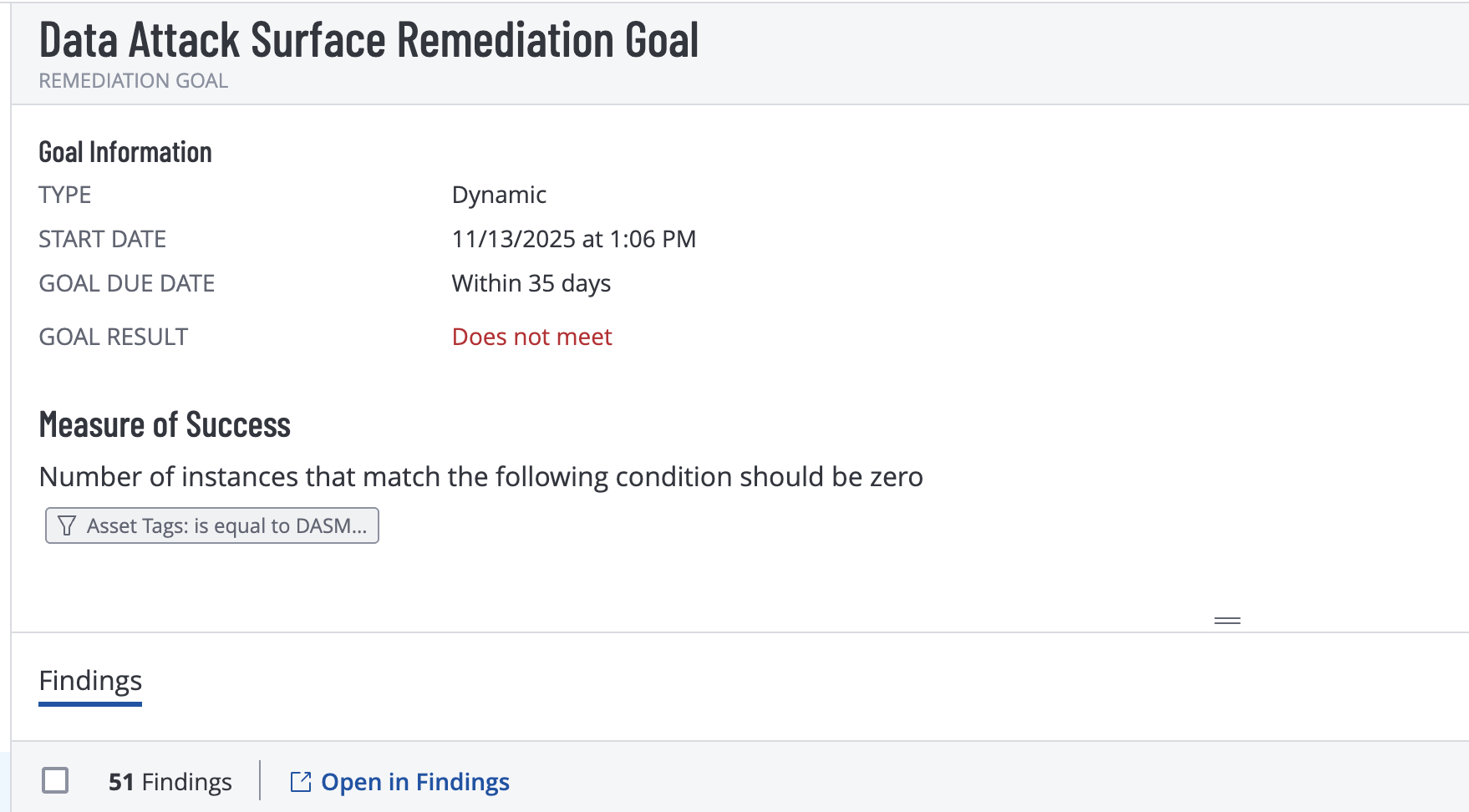Open the Open in Findings link
The image size is (1469, 812).
click(414, 782)
